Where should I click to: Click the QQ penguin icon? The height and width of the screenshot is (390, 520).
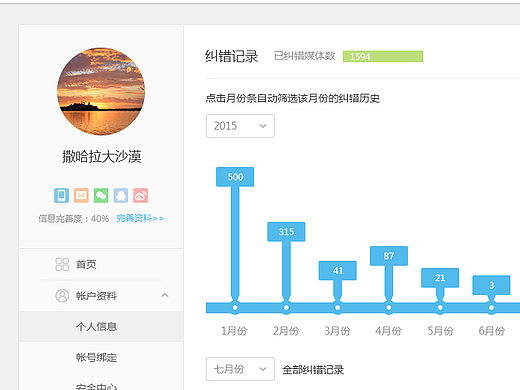pos(121,195)
